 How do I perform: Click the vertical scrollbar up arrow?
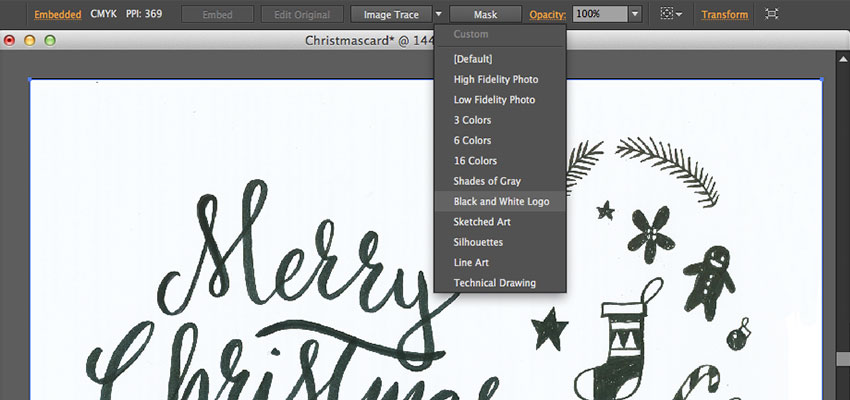coord(843,59)
